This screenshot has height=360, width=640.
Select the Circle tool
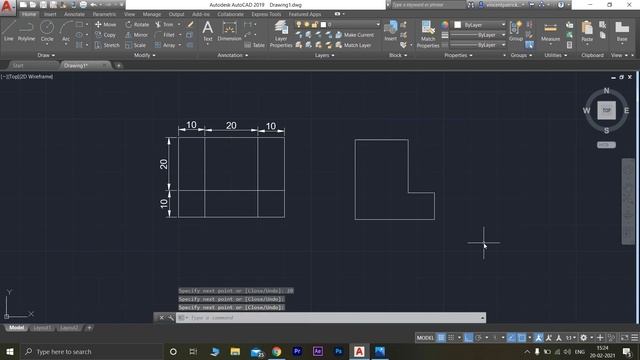coord(47,31)
